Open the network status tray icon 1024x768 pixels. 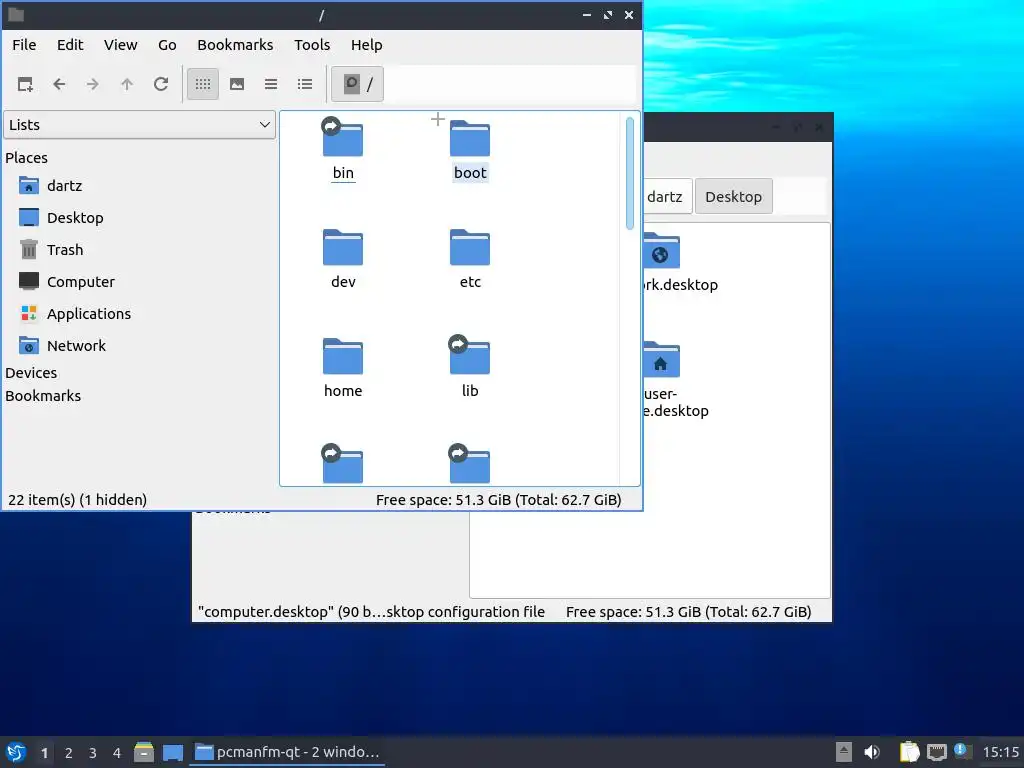coord(937,752)
